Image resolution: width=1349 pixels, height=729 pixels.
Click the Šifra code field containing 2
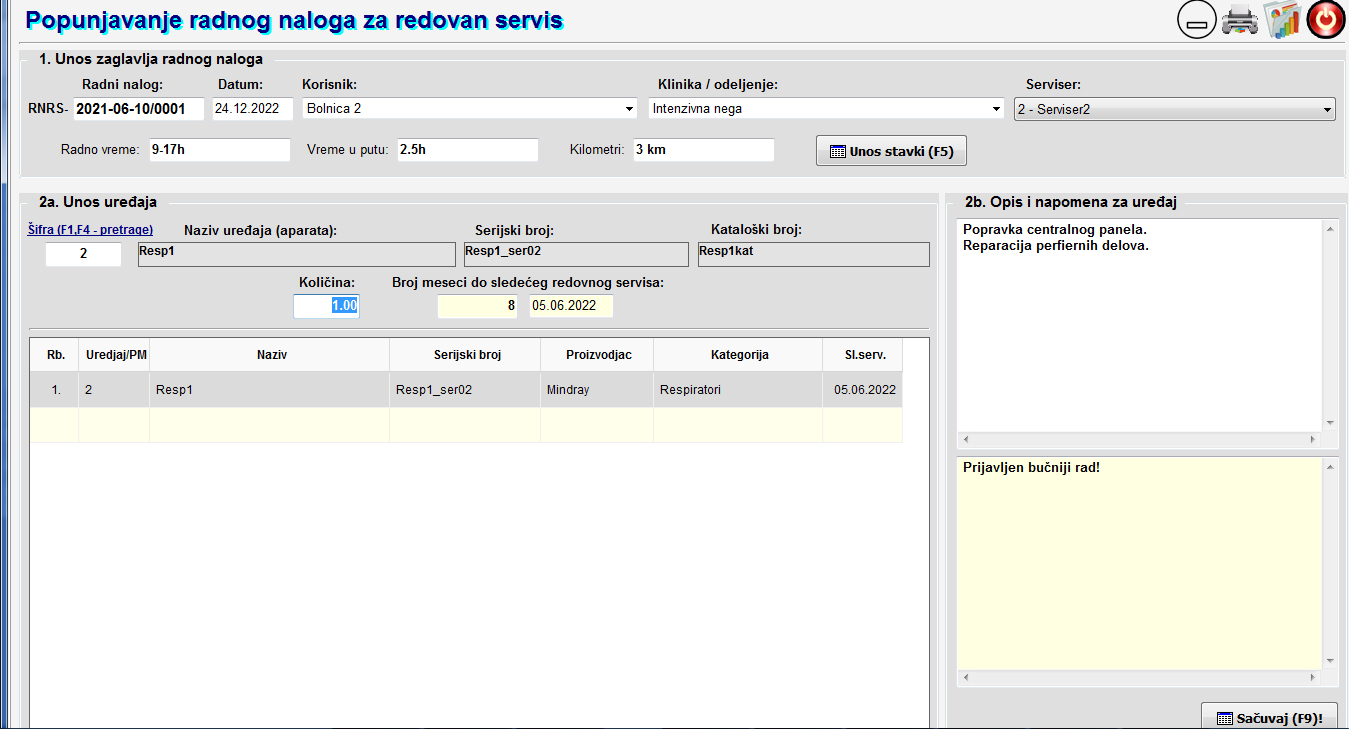[x=84, y=254]
